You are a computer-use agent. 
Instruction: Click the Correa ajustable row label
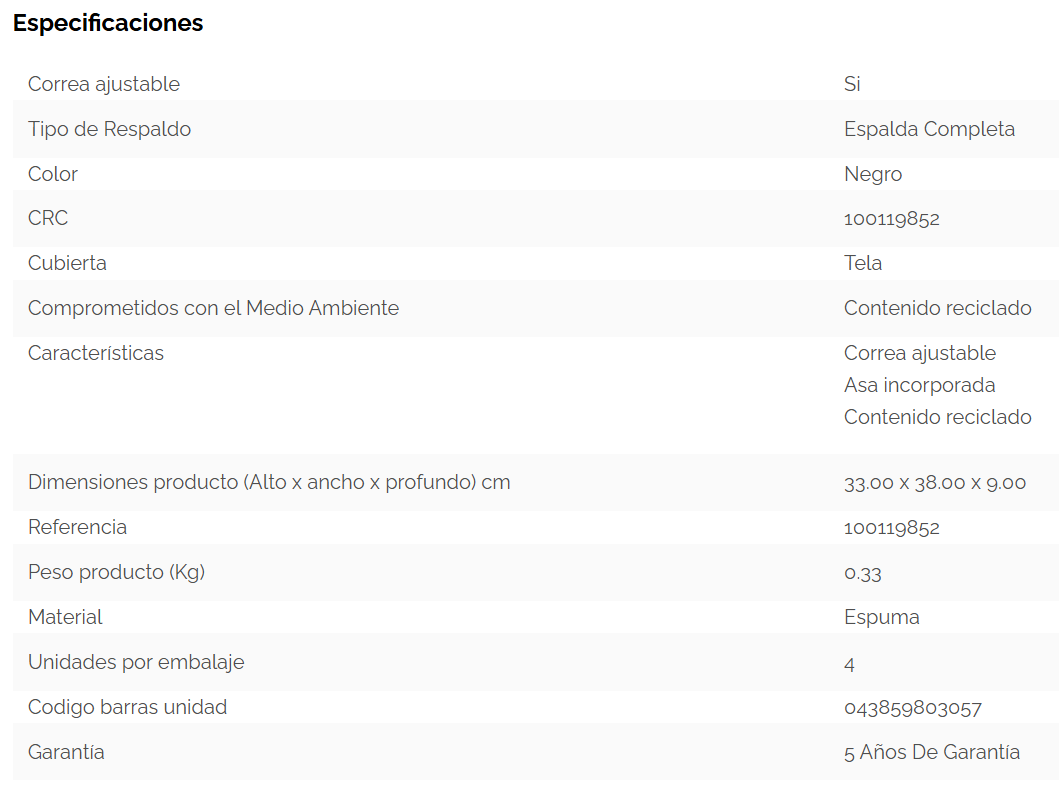(x=104, y=84)
